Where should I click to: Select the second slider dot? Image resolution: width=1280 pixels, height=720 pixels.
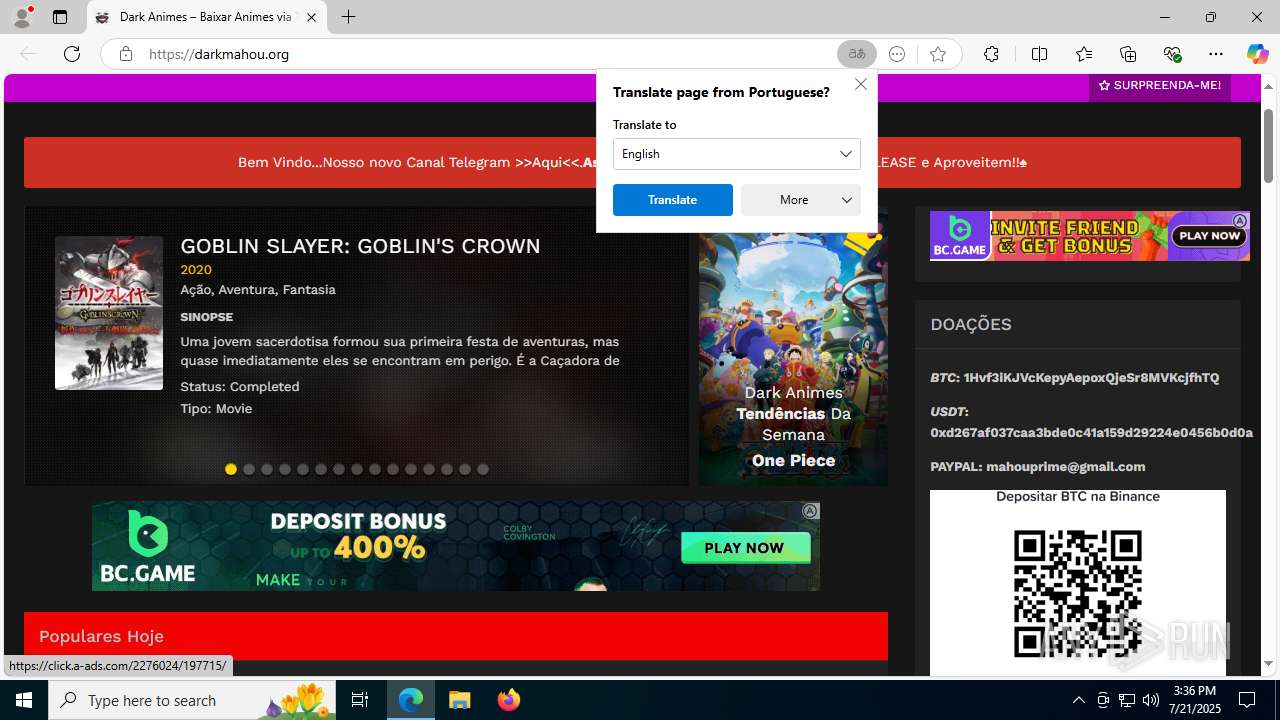click(249, 469)
